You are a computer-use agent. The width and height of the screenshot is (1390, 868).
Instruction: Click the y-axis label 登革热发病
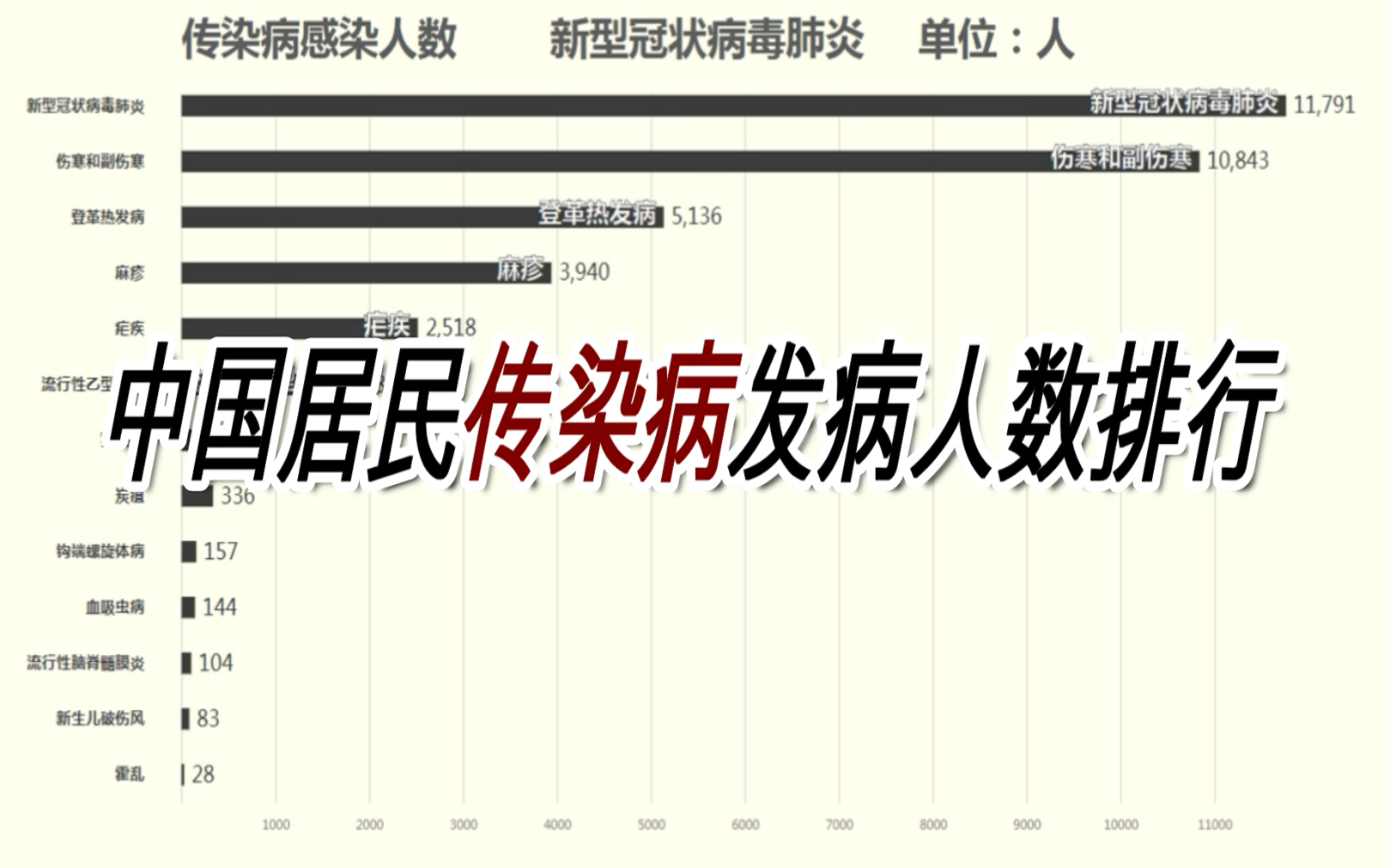(107, 217)
